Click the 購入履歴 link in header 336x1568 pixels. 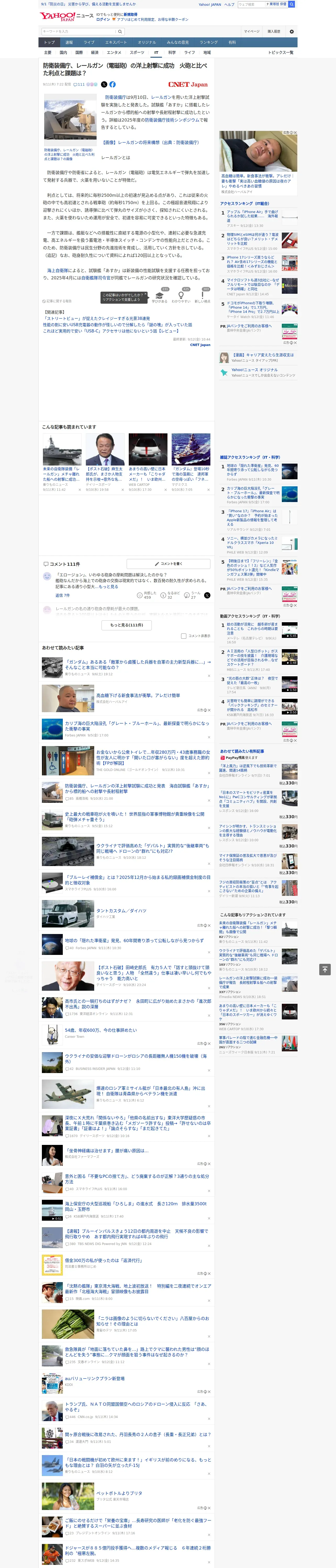coord(274,32)
